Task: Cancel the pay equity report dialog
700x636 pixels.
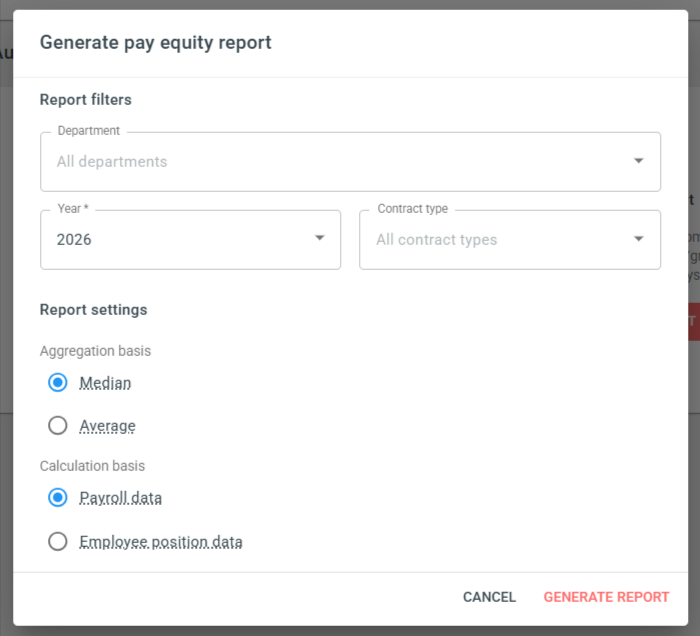Action: click(x=489, y=597)
